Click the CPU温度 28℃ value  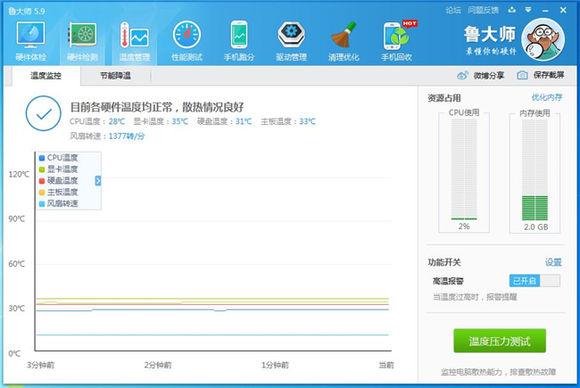117,121
